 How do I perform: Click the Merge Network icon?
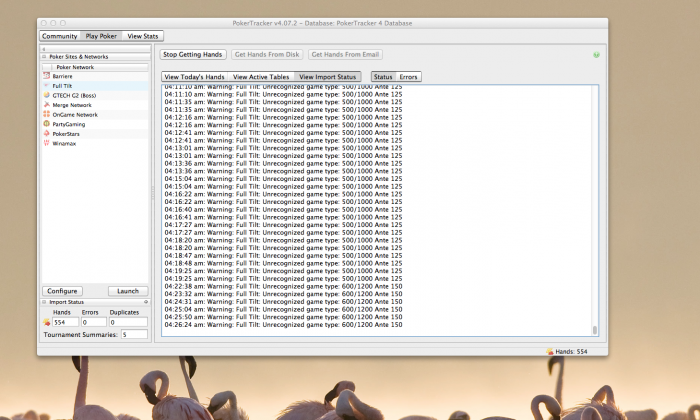click(x=46, y=104)
